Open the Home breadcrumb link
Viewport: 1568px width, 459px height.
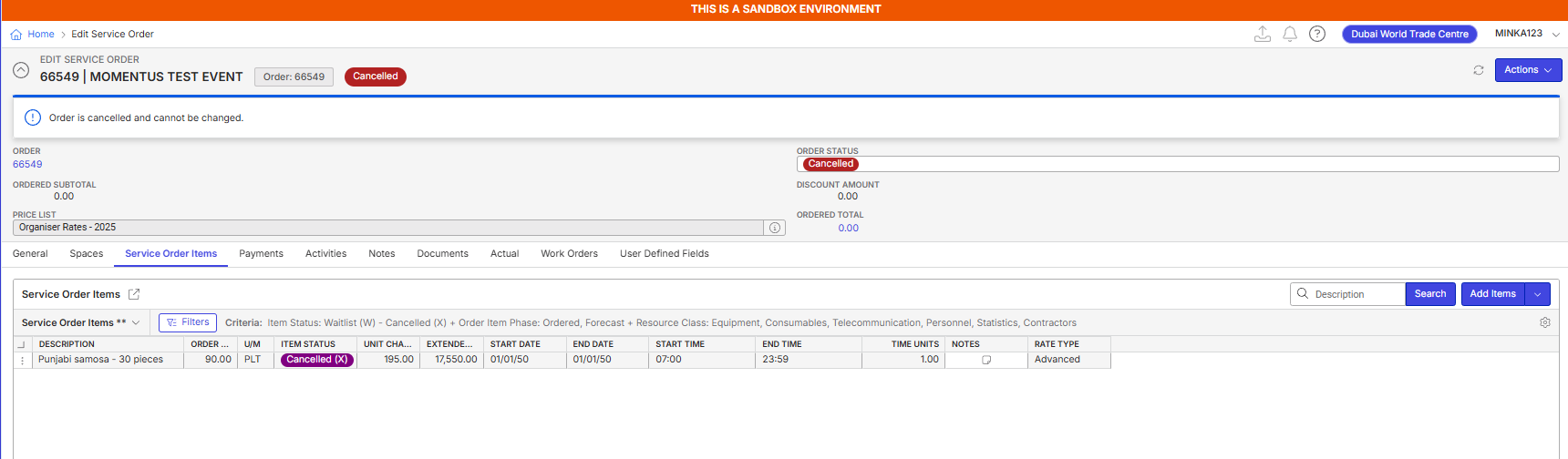coord(41,35)
